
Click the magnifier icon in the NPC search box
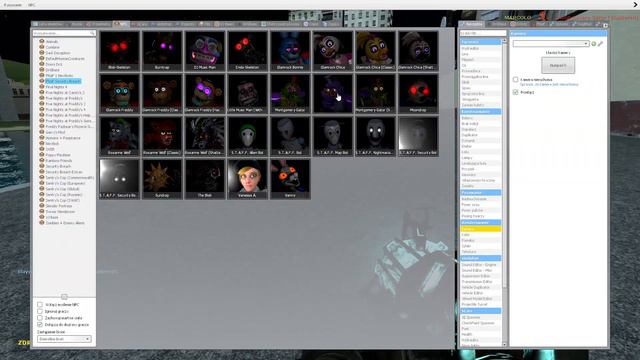(92, 33)
